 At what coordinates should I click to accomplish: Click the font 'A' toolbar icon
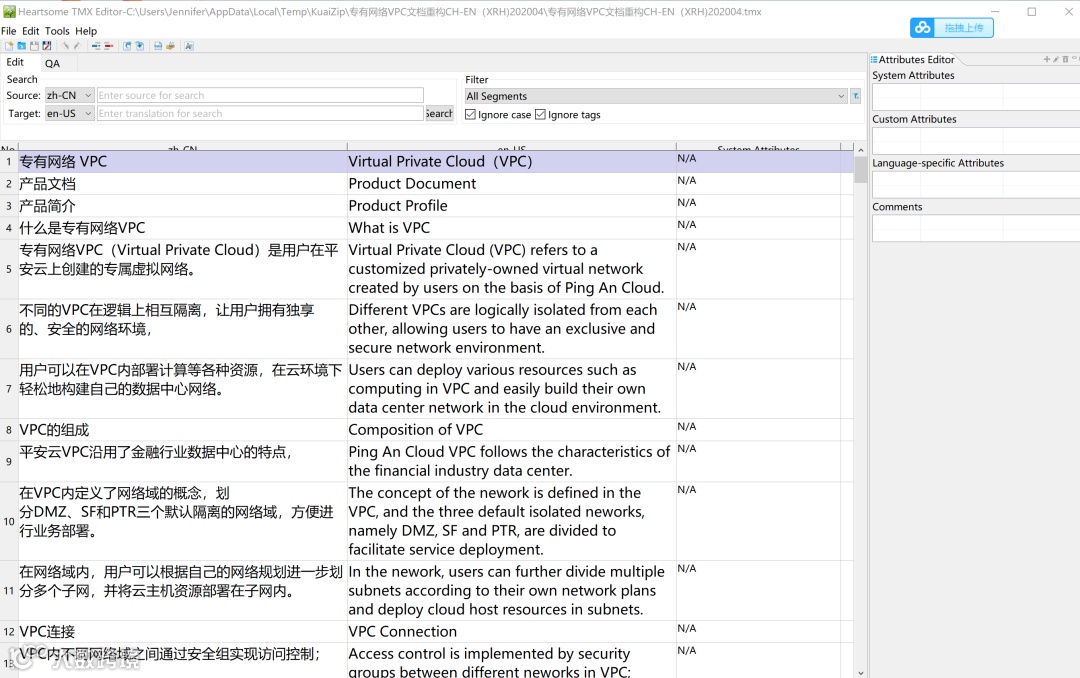click(x=189, y=46)
